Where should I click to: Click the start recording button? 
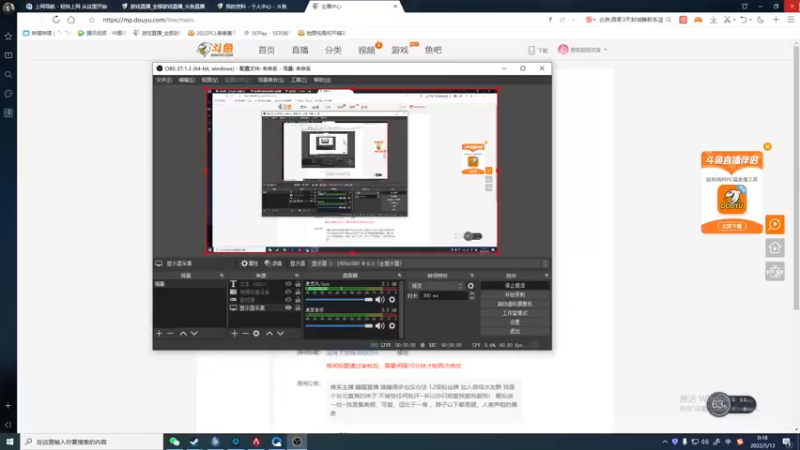pos(514,295)
